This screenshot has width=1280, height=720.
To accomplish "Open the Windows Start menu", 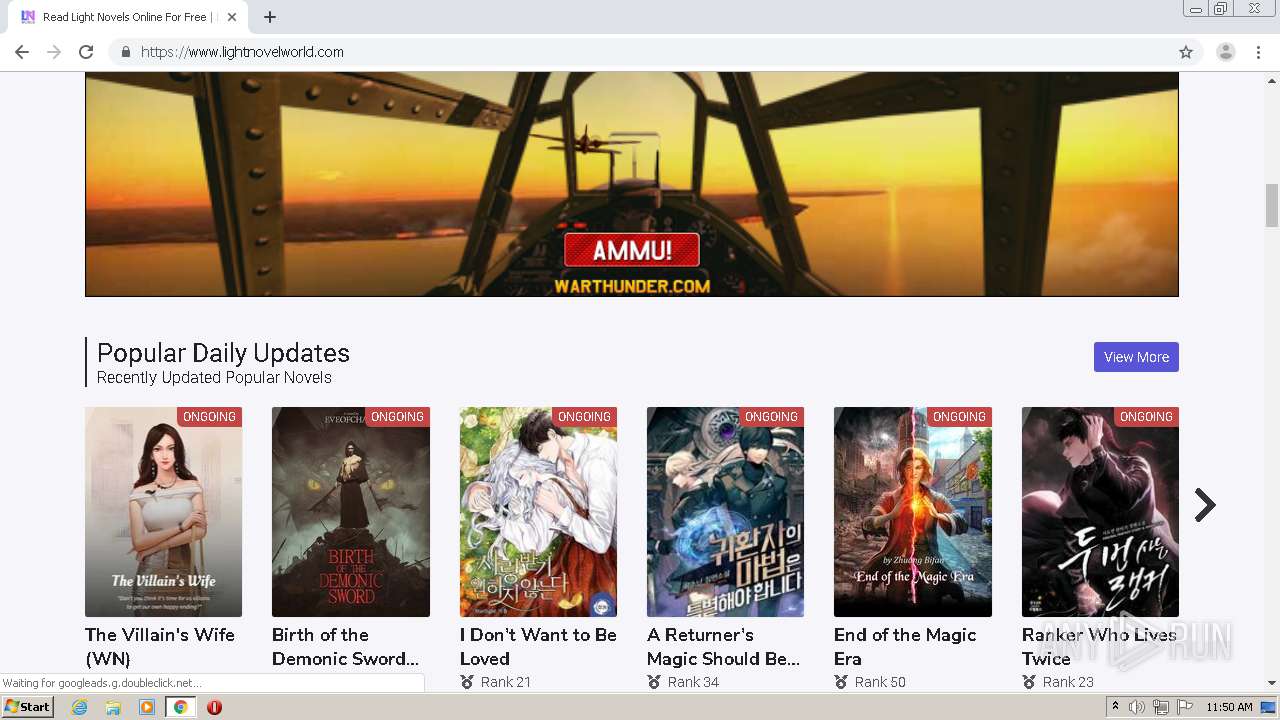I will pyautogui.click(x=27, y=707).
